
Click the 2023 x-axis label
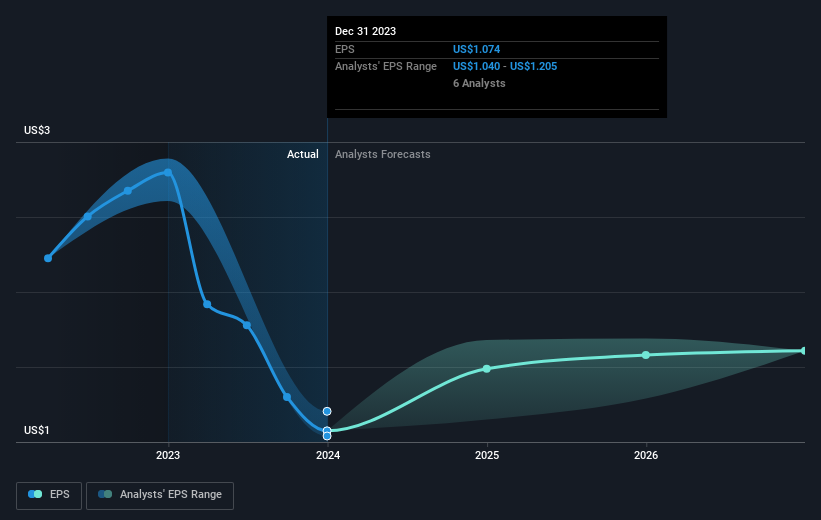[168, 455]
